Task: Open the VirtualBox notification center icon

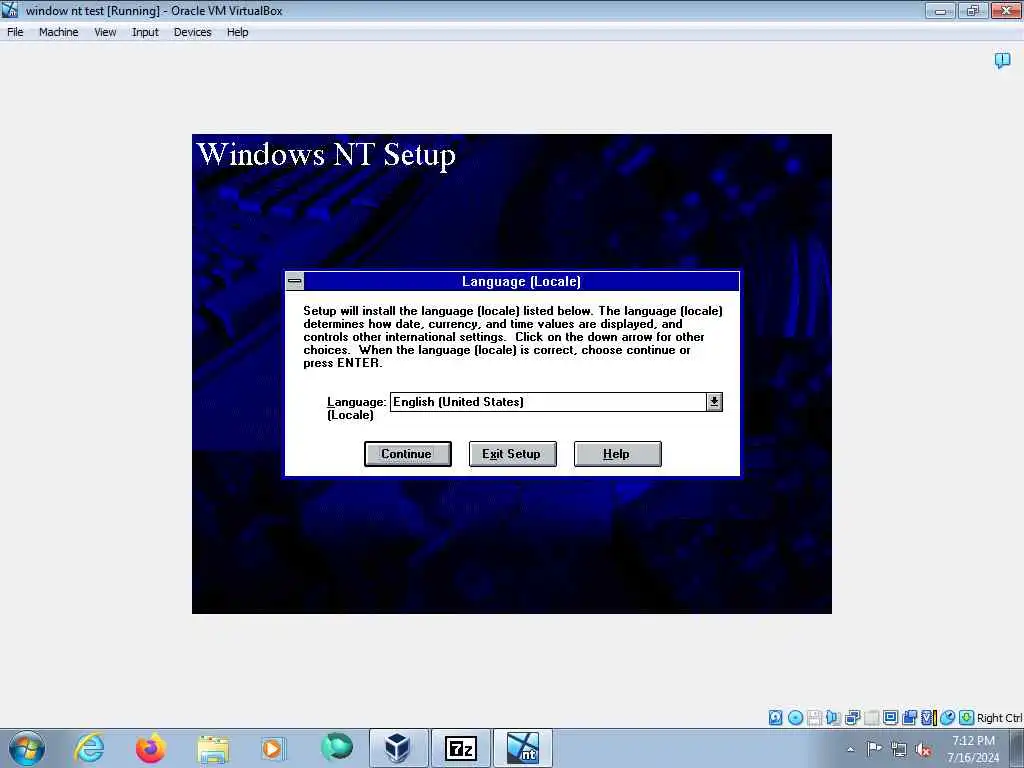Action: coord(1002,61)
